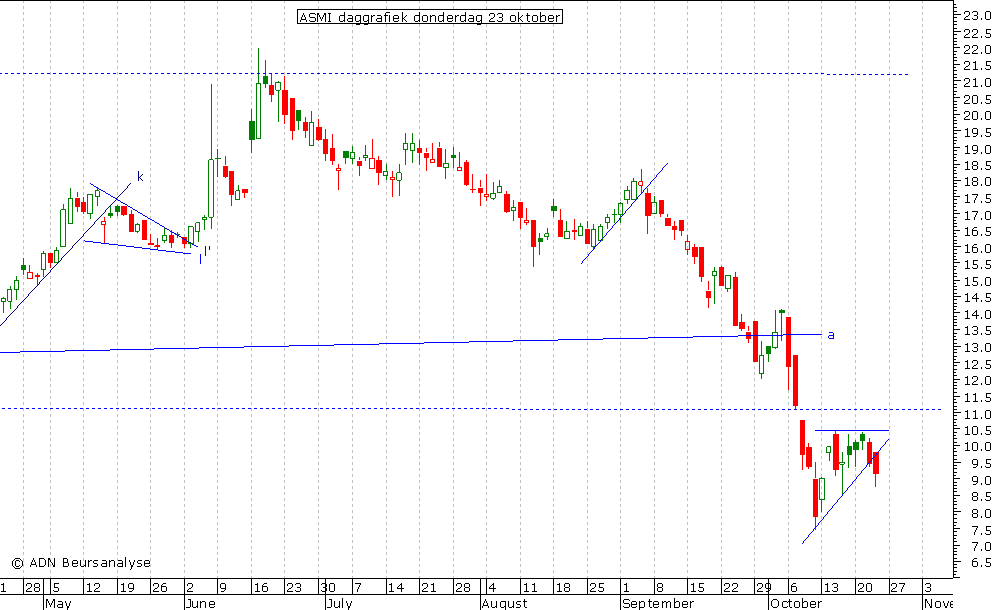
Task: Click date label 8 in September
Action: (659, 588)
